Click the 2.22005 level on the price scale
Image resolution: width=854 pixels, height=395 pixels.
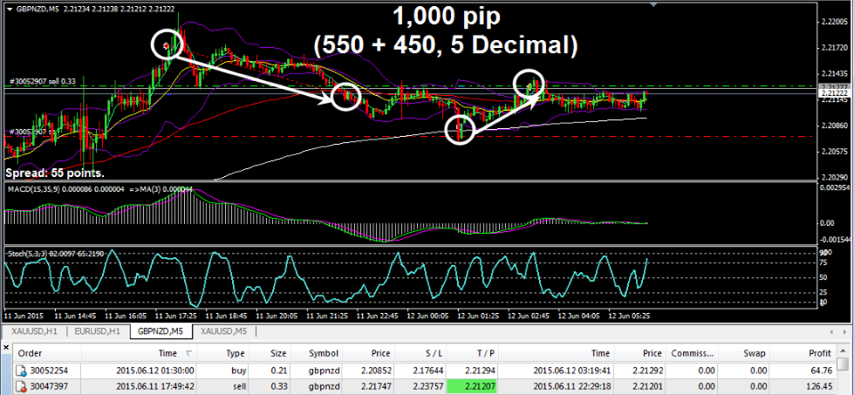click(x=833, y=22)
